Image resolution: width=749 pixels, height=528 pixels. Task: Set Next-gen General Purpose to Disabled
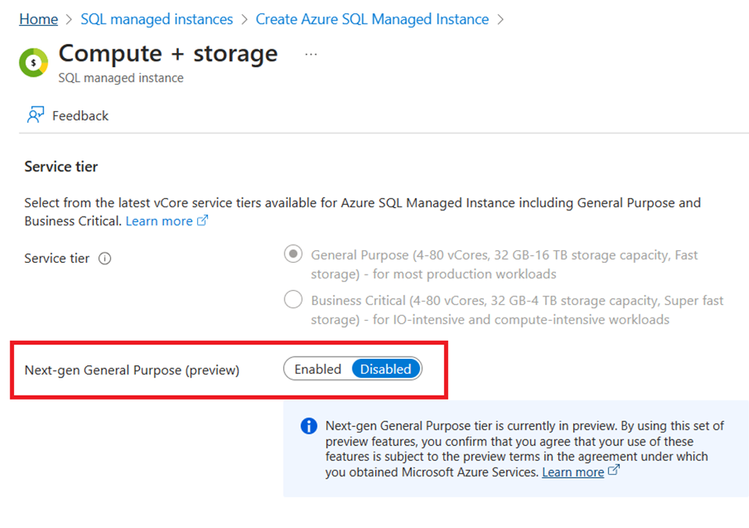[385, 369]
